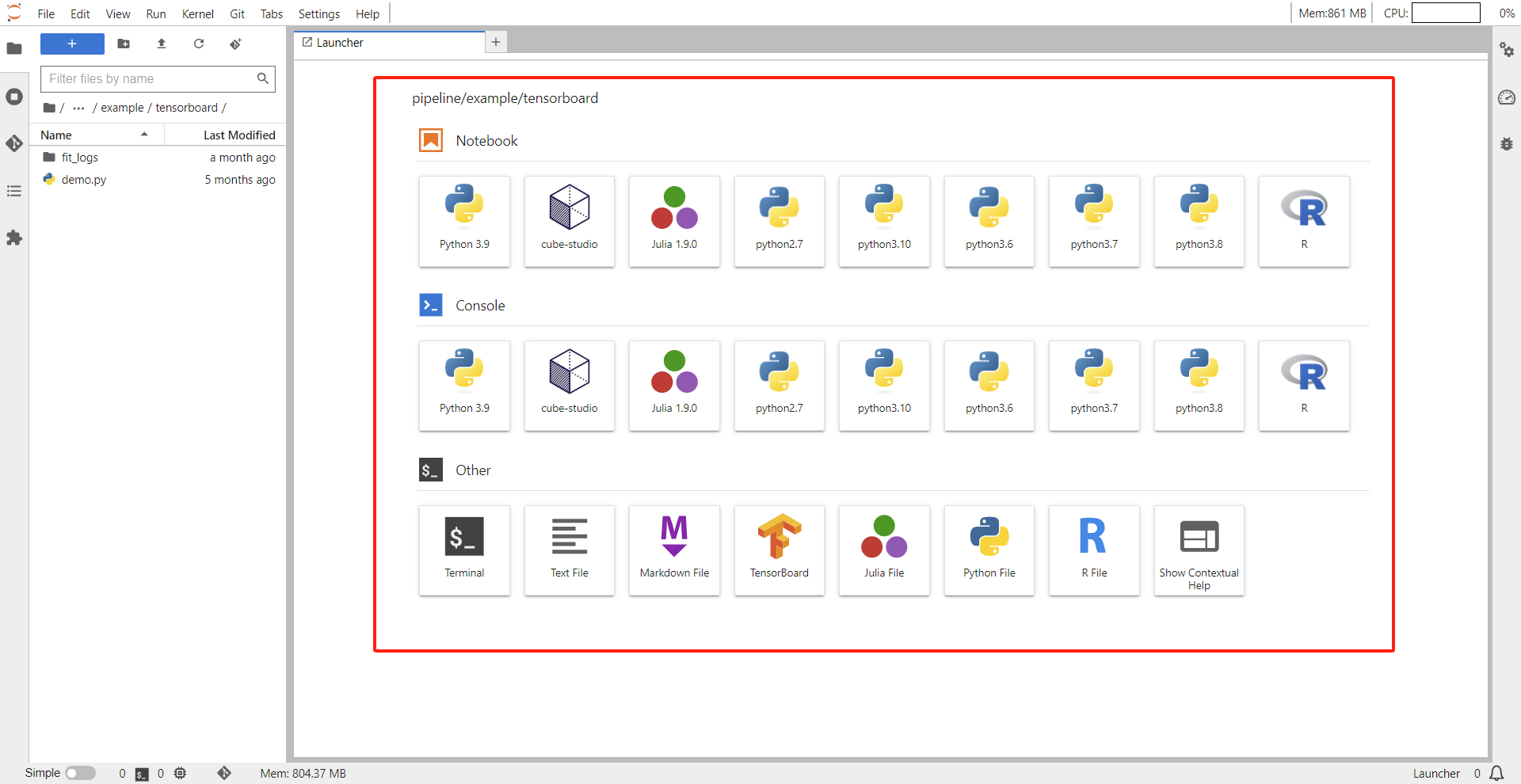Open the File menu
1521x784 pixels.
coord(46,13)
